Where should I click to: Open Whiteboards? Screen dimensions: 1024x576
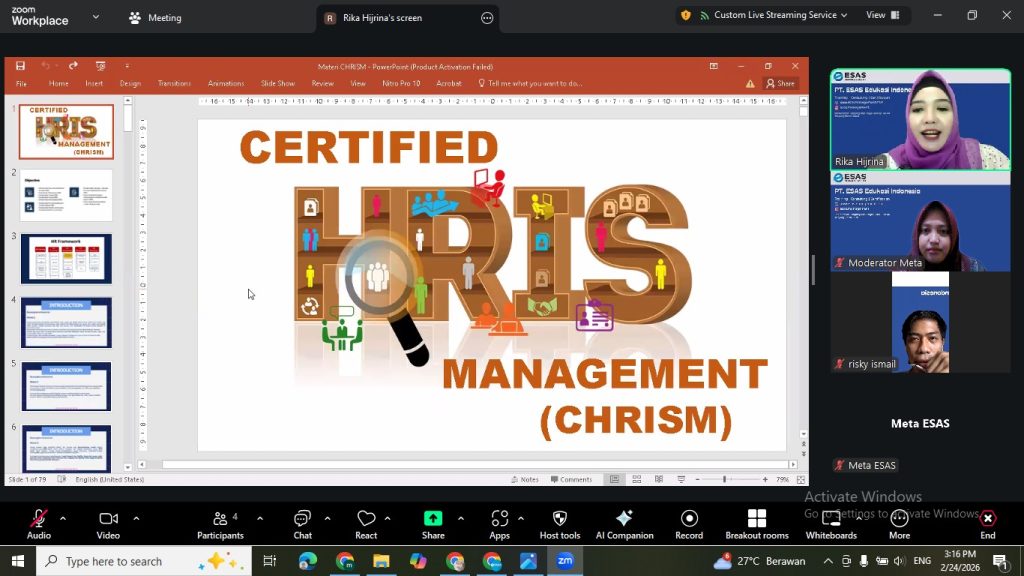pyautogui.click(x=831, y=524)
